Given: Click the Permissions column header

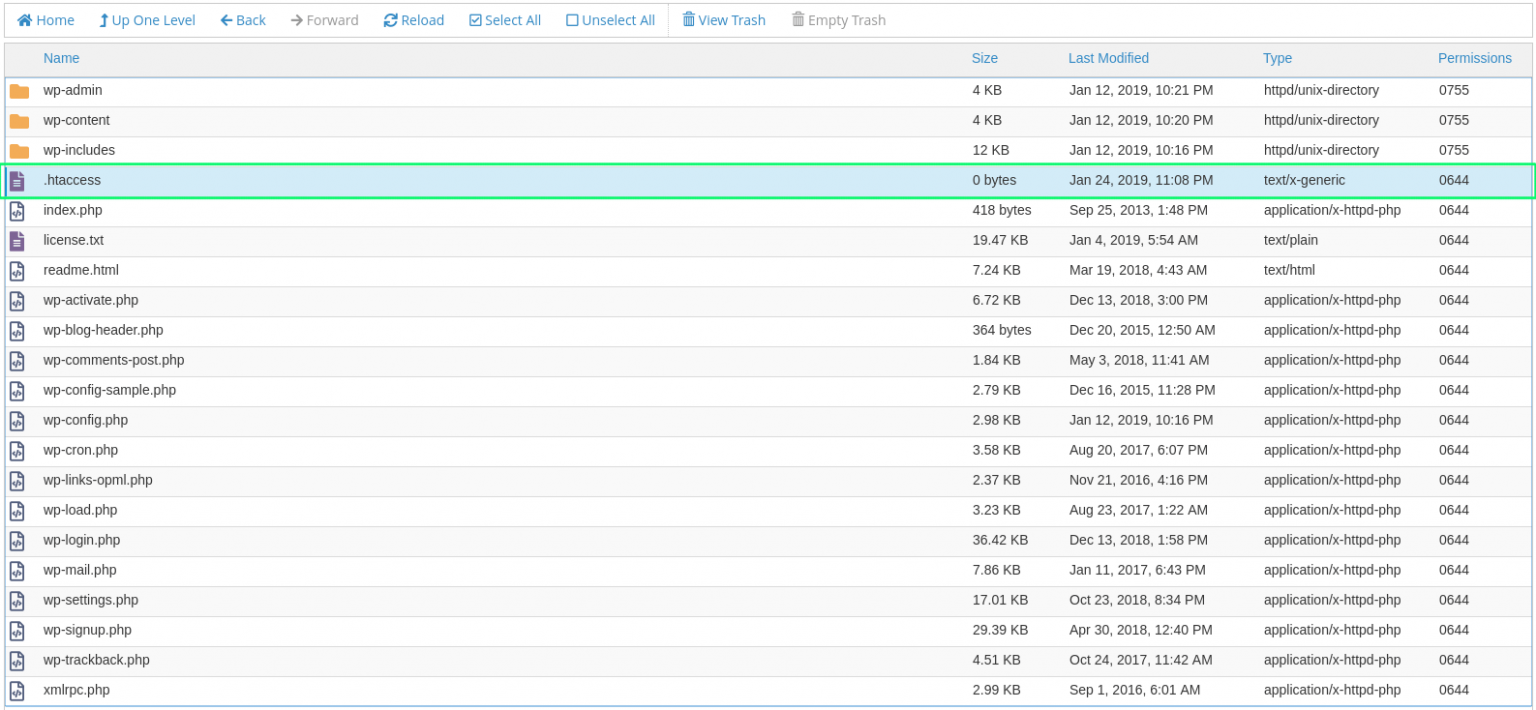Looking at the screenshot, I should coord(1474,58).
